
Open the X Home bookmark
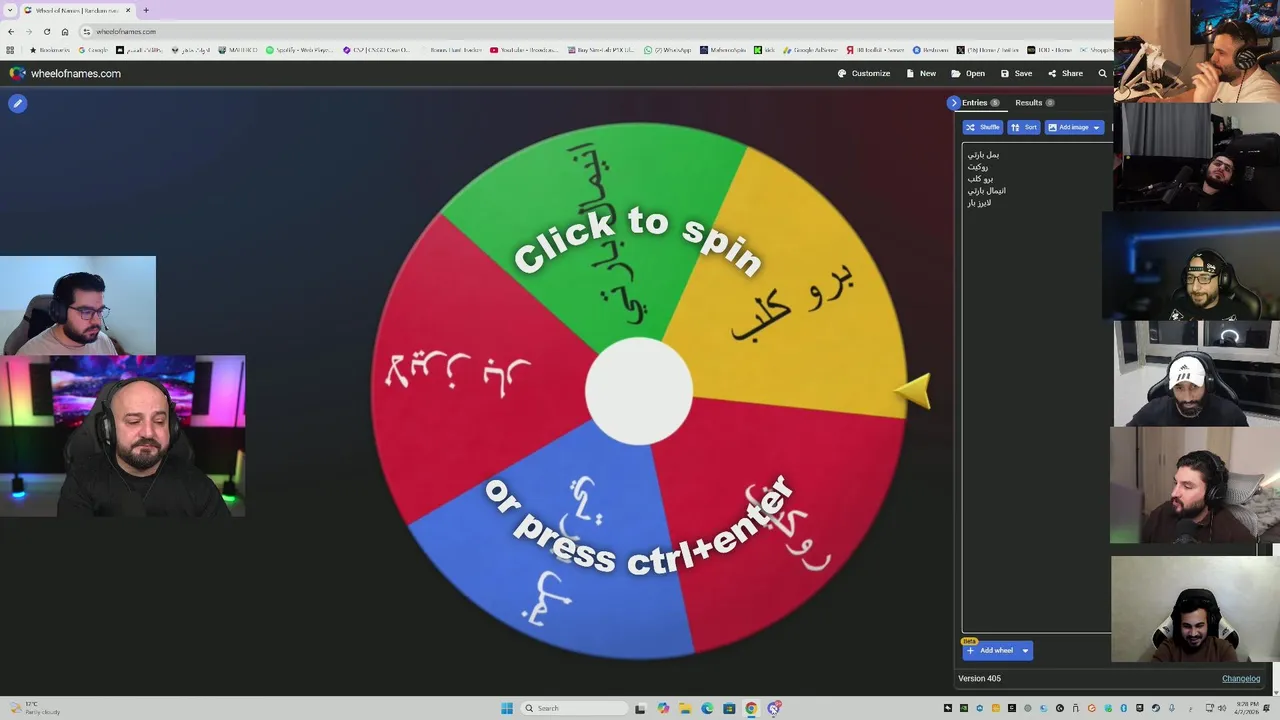(x=986, y=50)
